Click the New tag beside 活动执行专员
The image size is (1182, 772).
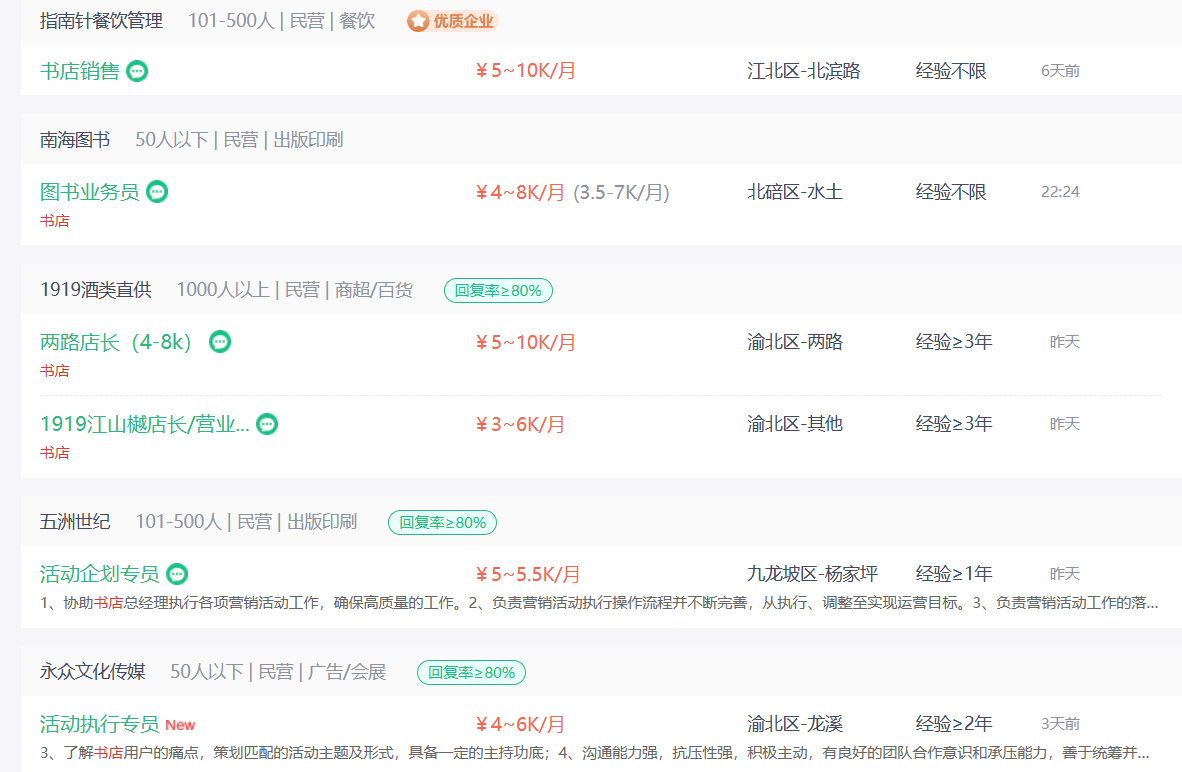(x=180, y=725)
